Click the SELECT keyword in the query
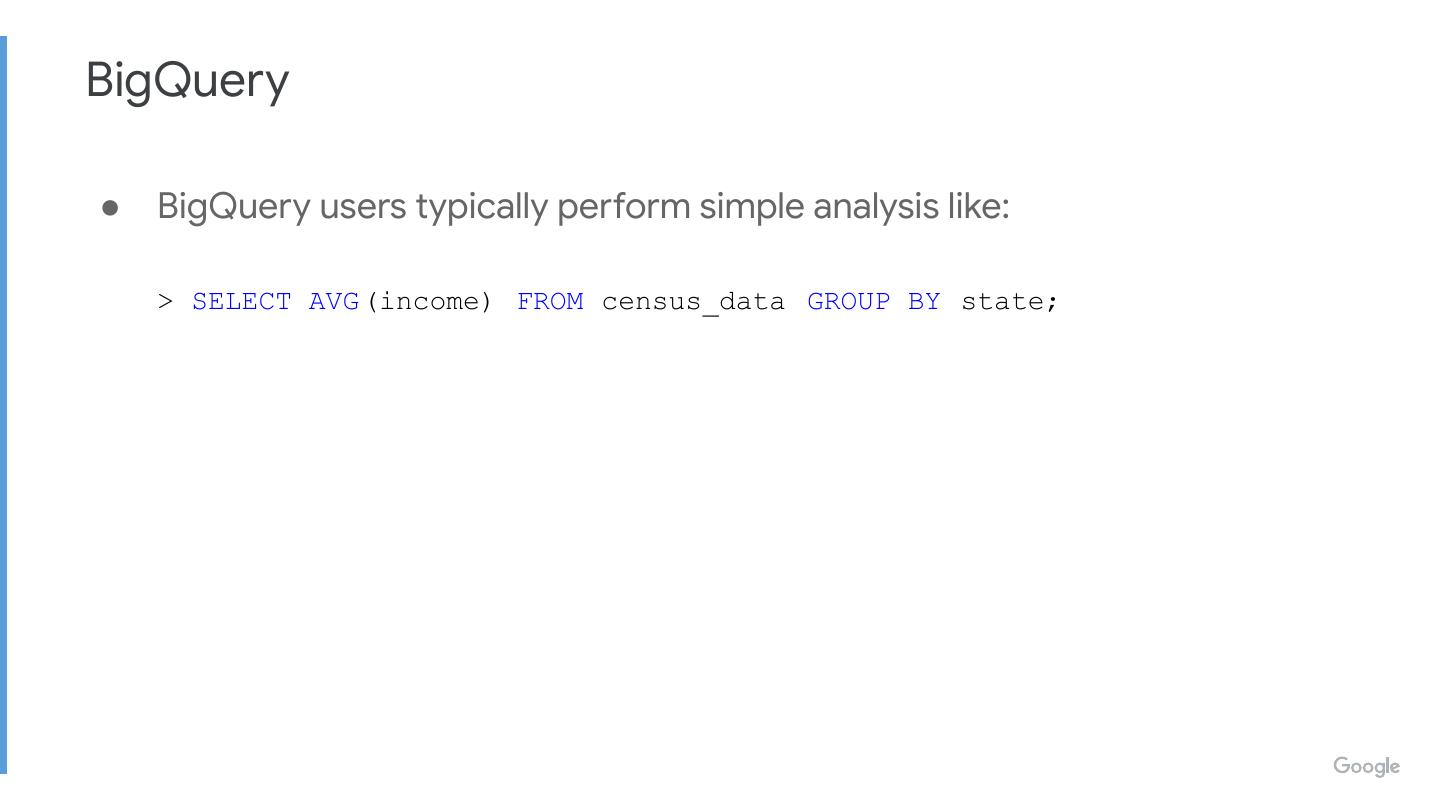Image resolution: width=1440 pixels, height=810 pixels. 241,301
